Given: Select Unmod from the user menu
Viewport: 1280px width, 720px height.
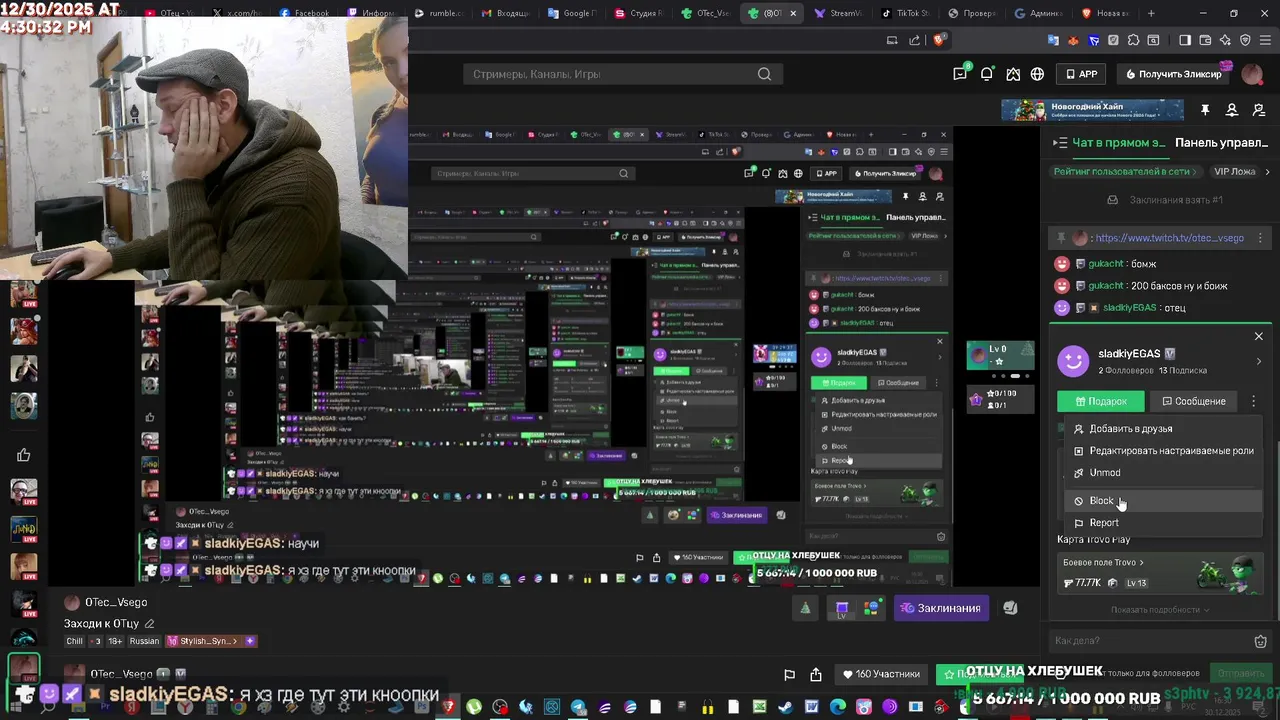Looking at the screenshot, I should (x=1165, y=473).
